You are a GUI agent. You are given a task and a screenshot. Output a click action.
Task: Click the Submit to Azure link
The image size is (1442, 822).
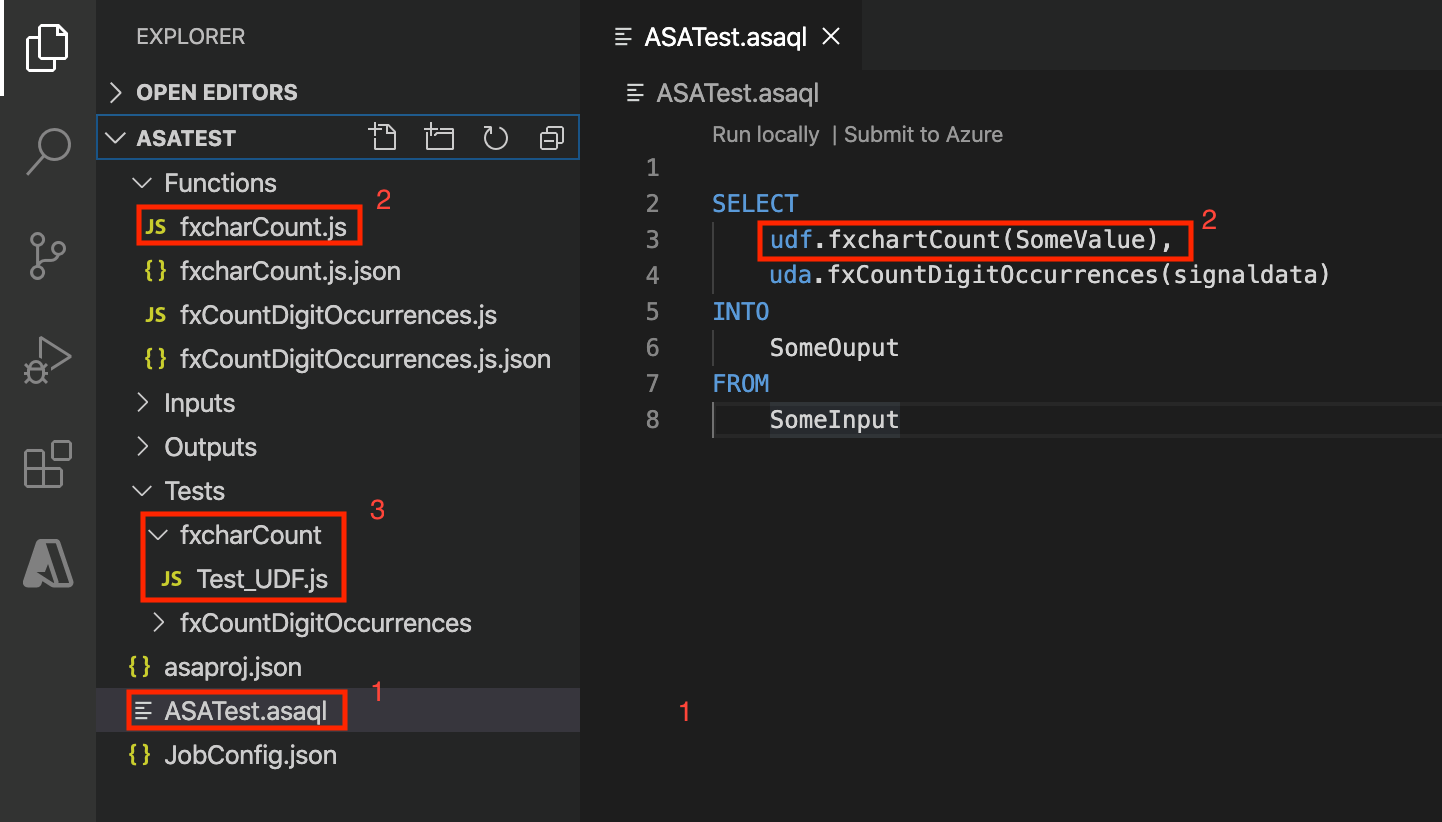[x=923, y=134]
